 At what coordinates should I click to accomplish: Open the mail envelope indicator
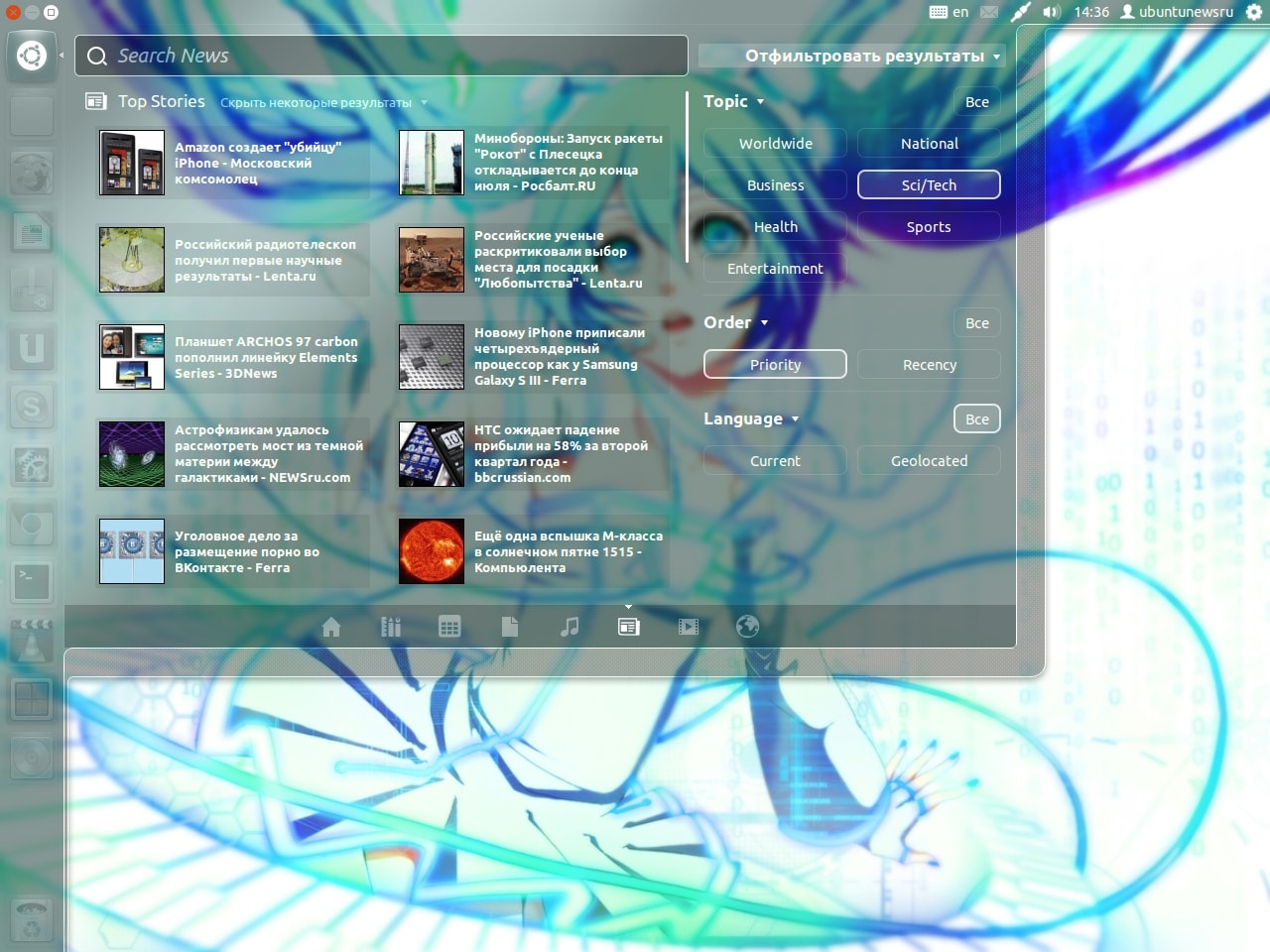(989, 12)
